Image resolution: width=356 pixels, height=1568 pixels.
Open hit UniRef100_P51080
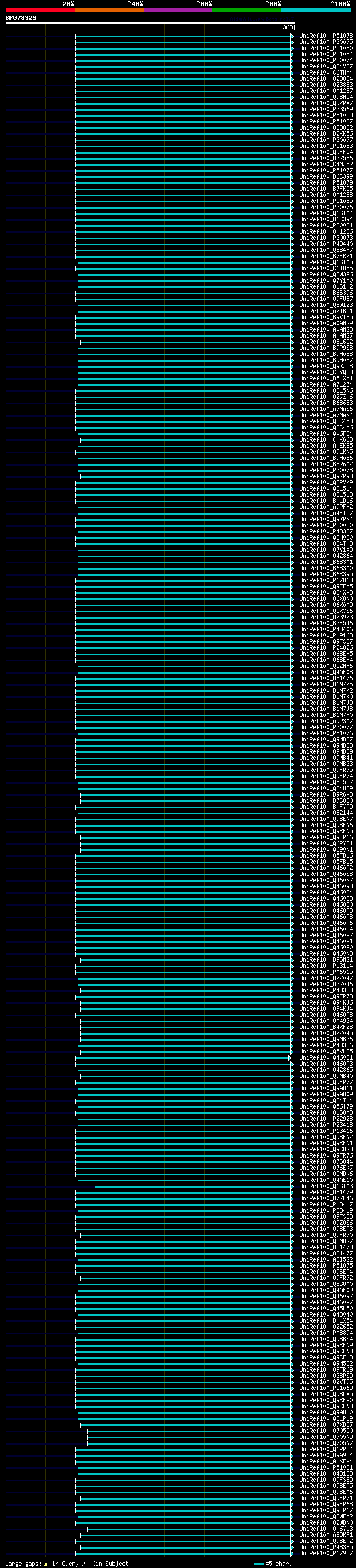326,48
